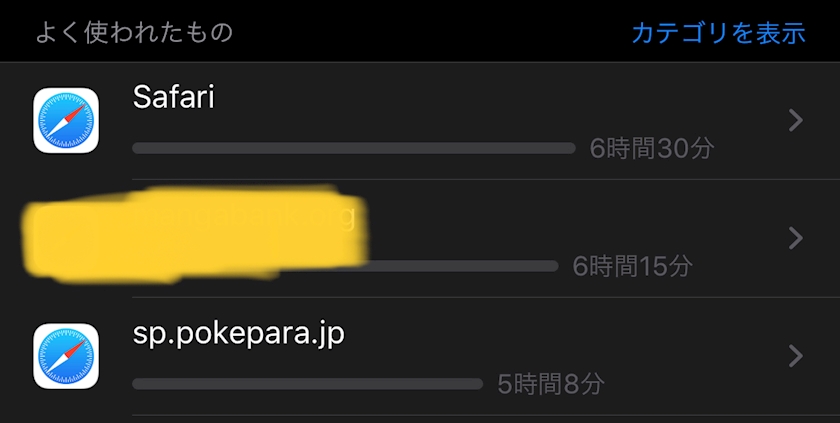Viewport: 840px width, 423px height.
Task: Tap the 6時間30分 duration text
Action: pos(651,148)
